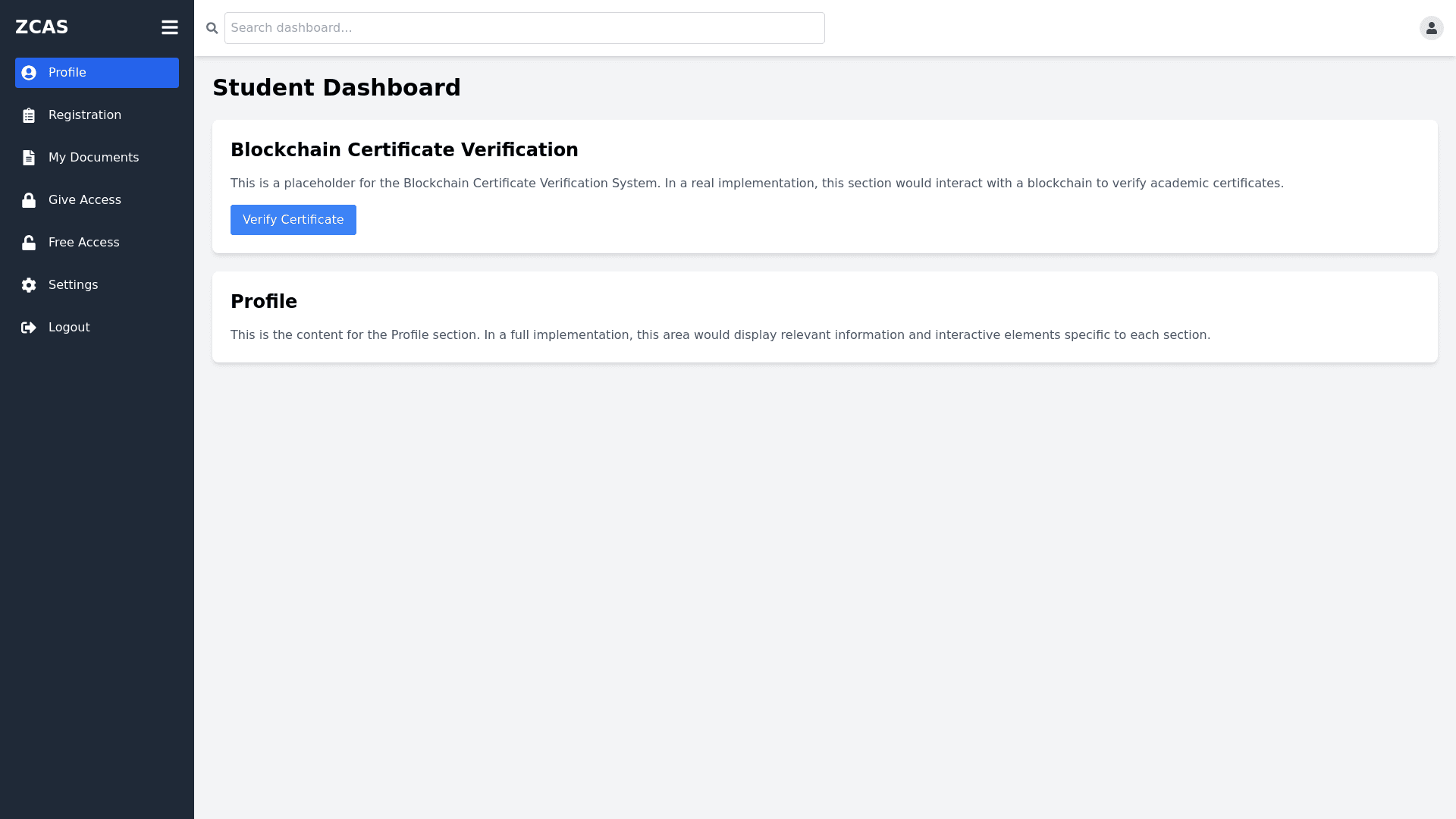Screen dimensions: 1456x819
Task: Click the Give Access locked padlock icon
Action: tap(29, 200)
